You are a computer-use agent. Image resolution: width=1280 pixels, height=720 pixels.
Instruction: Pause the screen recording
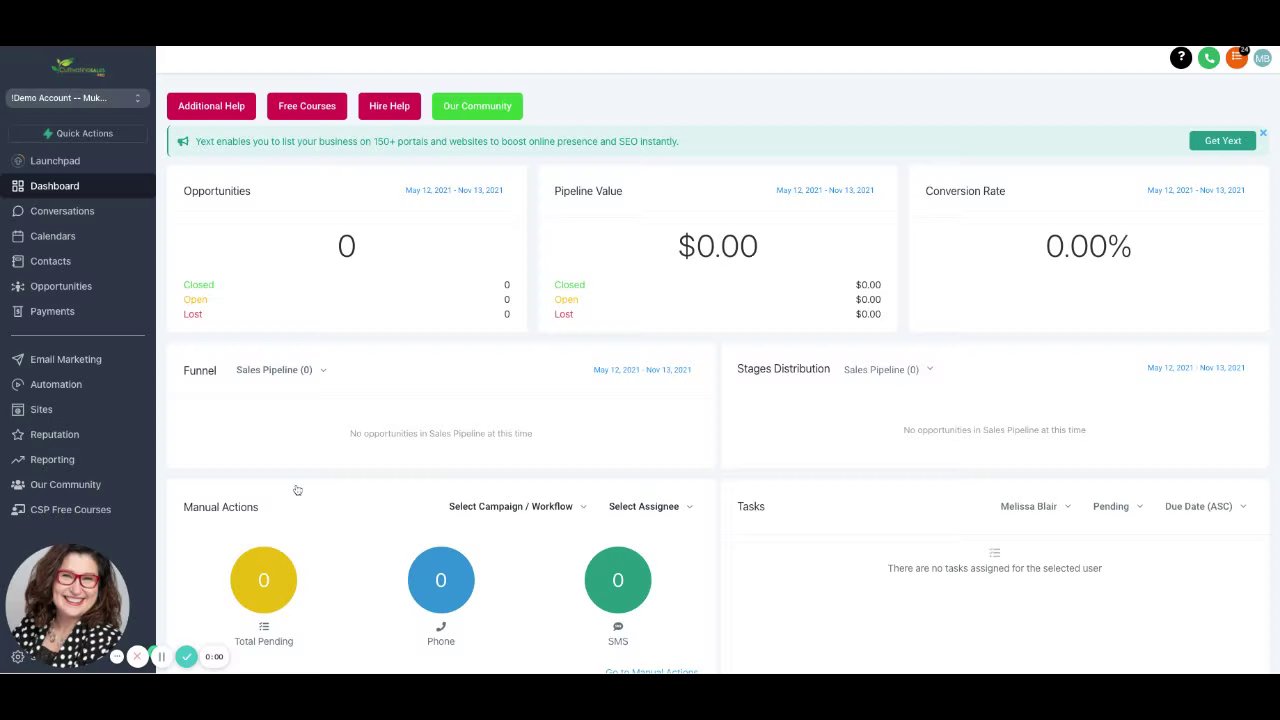(161, 657)
